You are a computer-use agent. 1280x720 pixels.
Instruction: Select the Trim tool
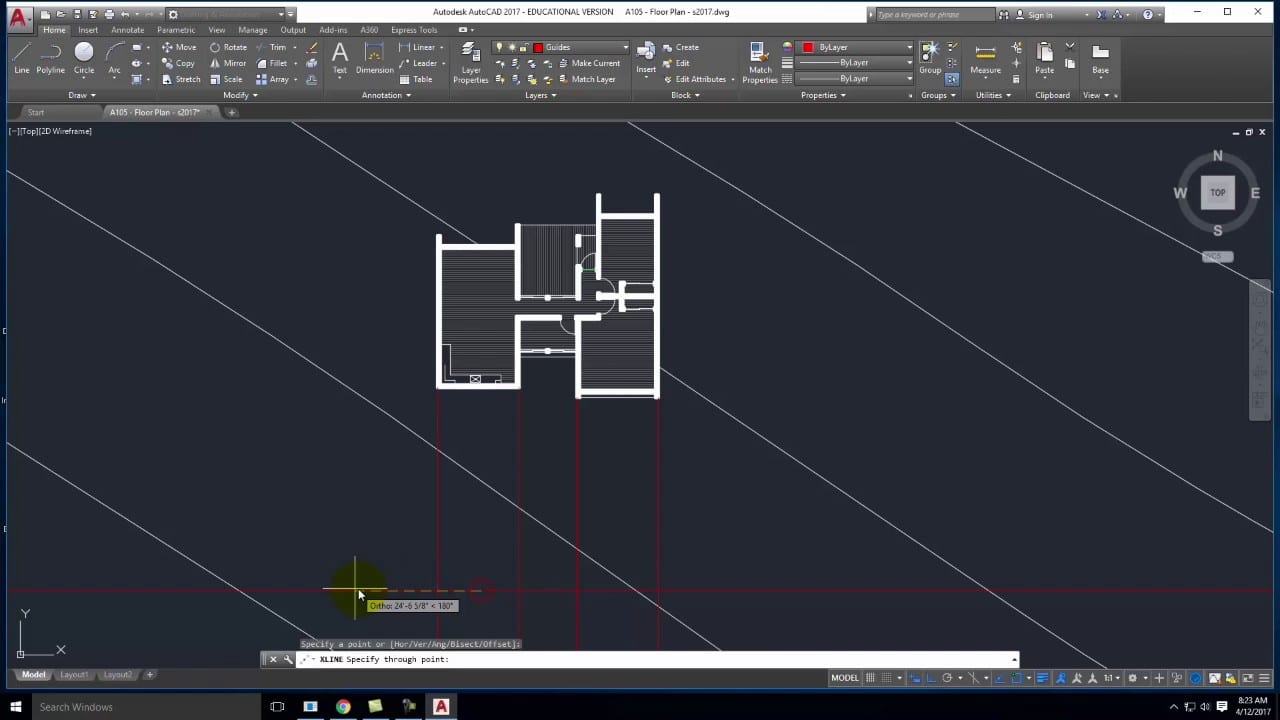(277, 47)
